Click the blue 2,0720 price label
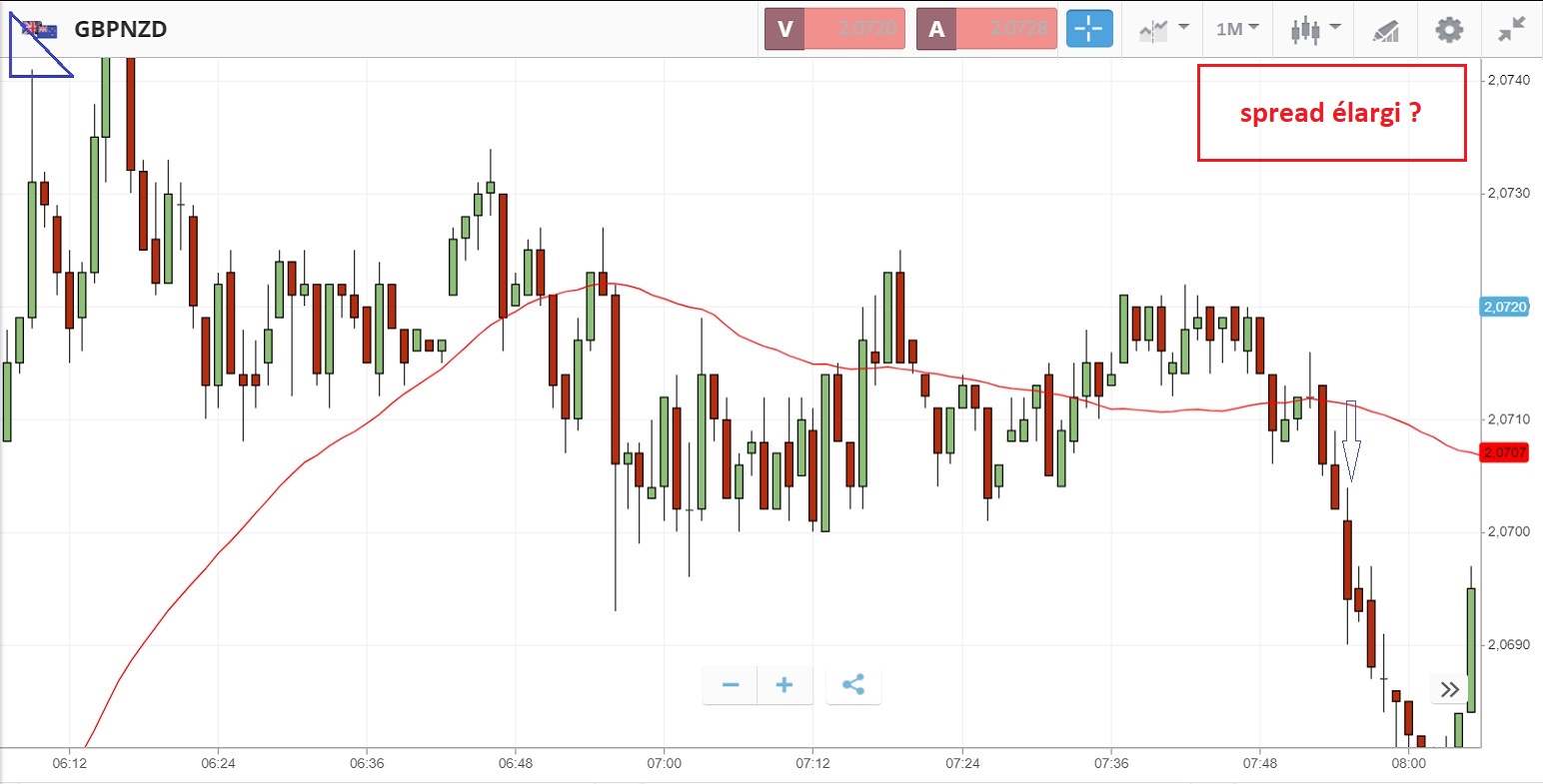The height and width of the screenshot is (784, 1543). point(1504,307)
